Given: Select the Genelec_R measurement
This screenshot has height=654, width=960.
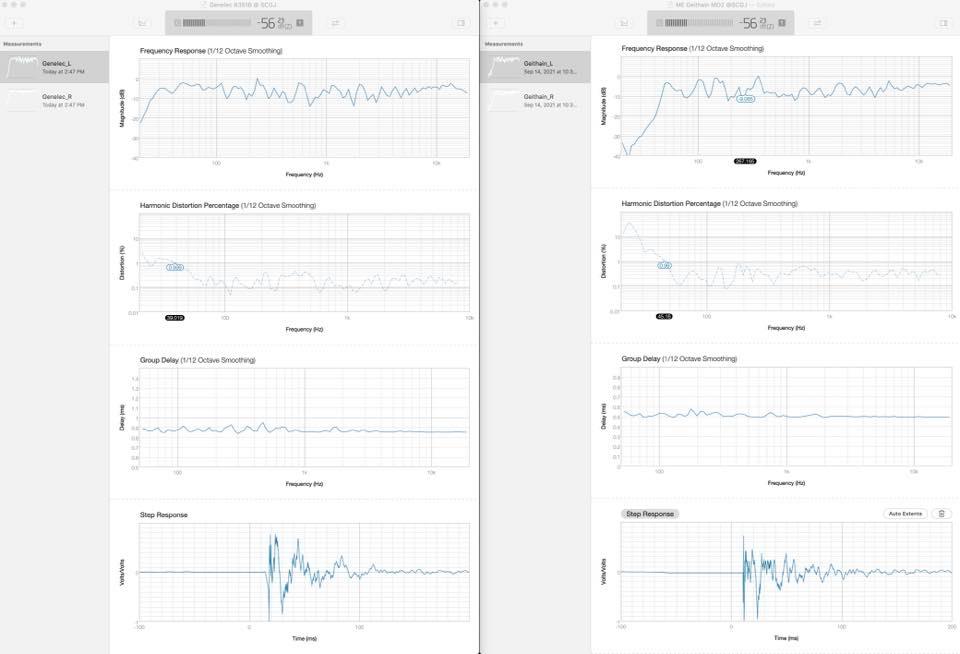Looking at the screenshot, I should pos(54,100).
